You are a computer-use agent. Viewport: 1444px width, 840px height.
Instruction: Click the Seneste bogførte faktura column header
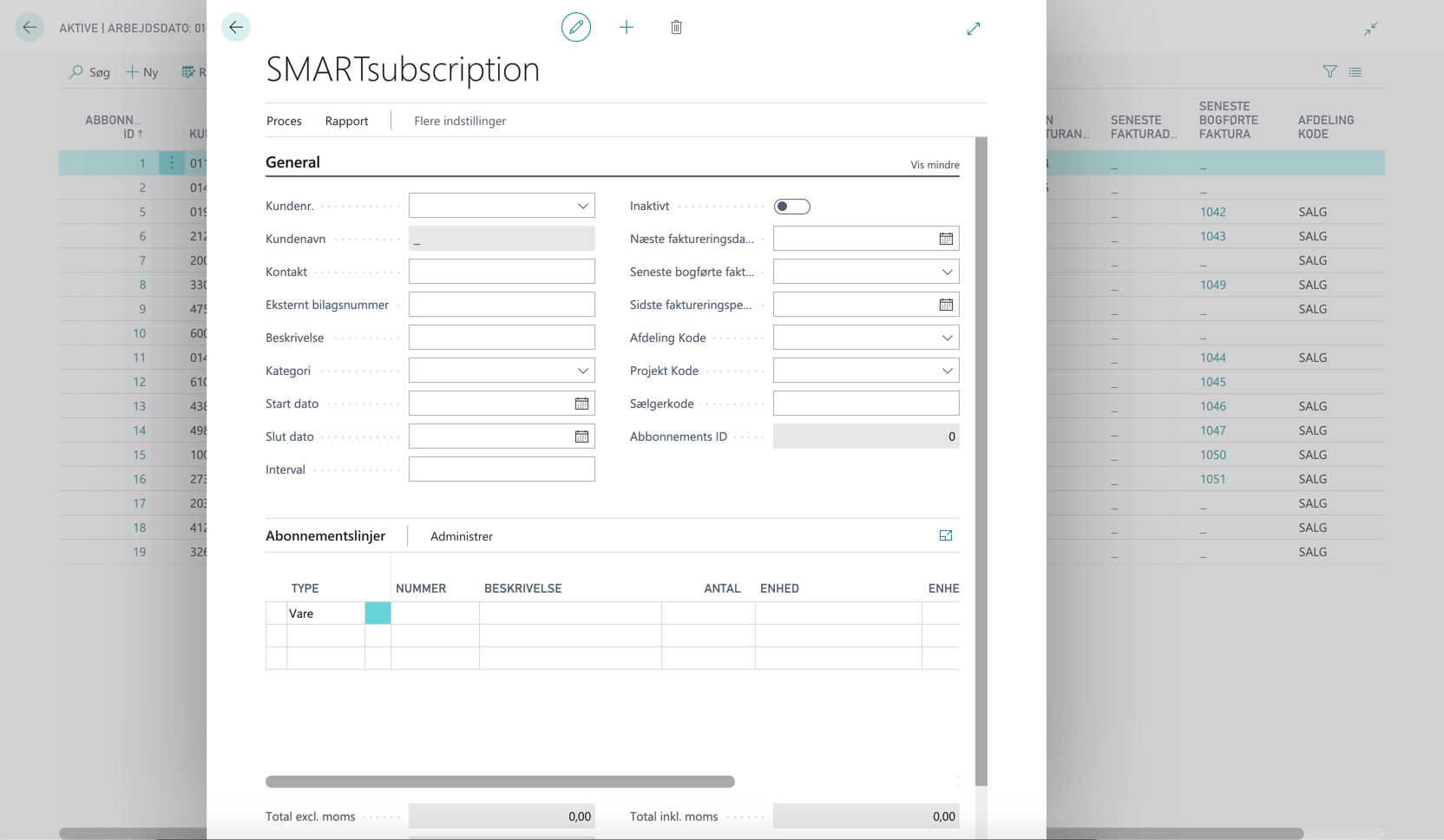pyautogui.click(x=1228, y=120)
